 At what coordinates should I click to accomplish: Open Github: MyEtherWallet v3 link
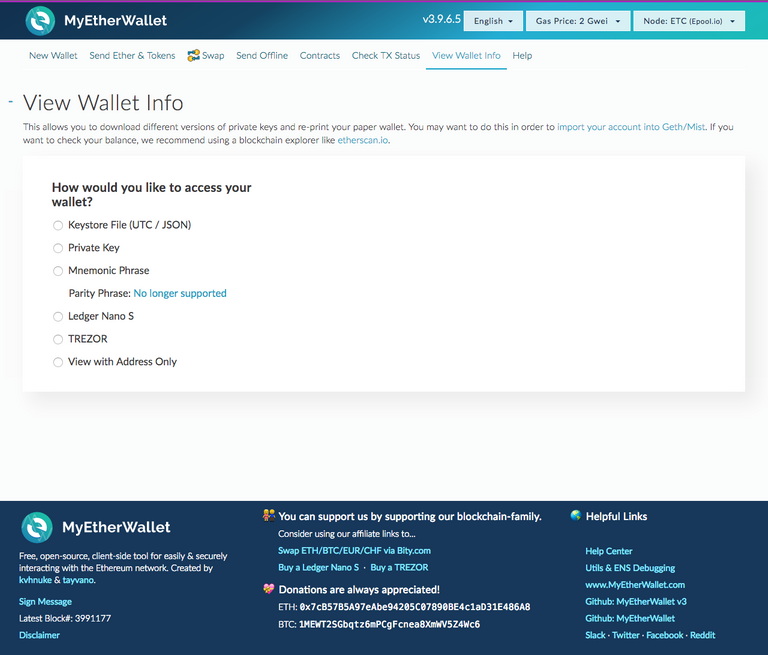pos(636,602)
